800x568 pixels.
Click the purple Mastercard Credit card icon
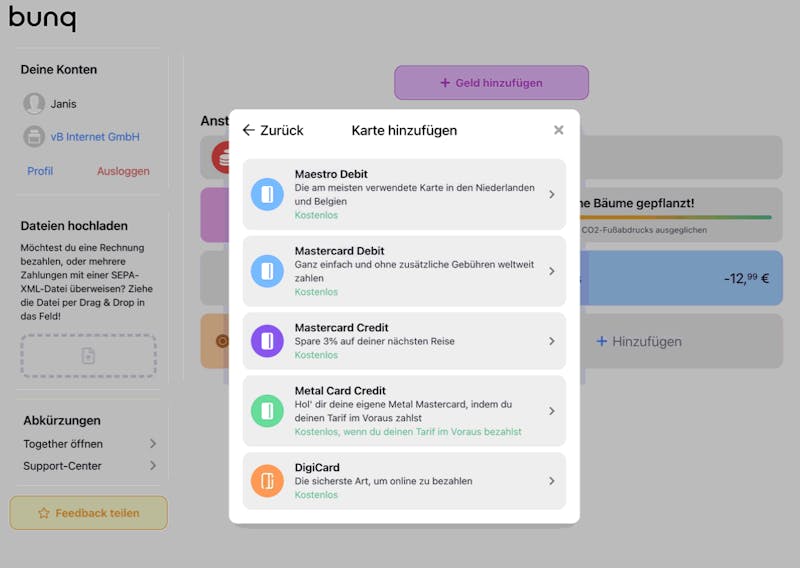(x=267, y=341)
